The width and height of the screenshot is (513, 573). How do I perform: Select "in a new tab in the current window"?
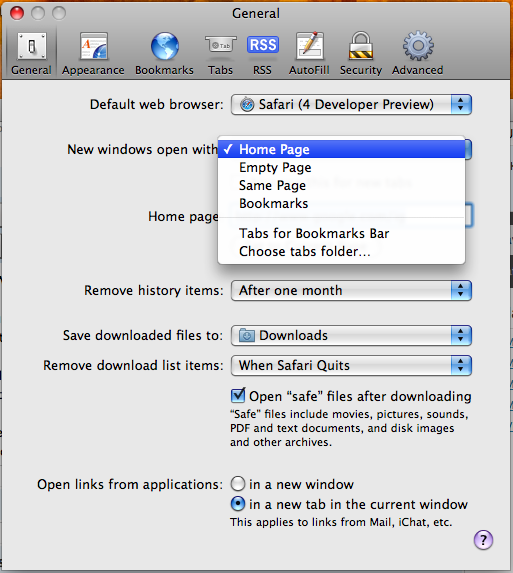click(x=238, y=504)
